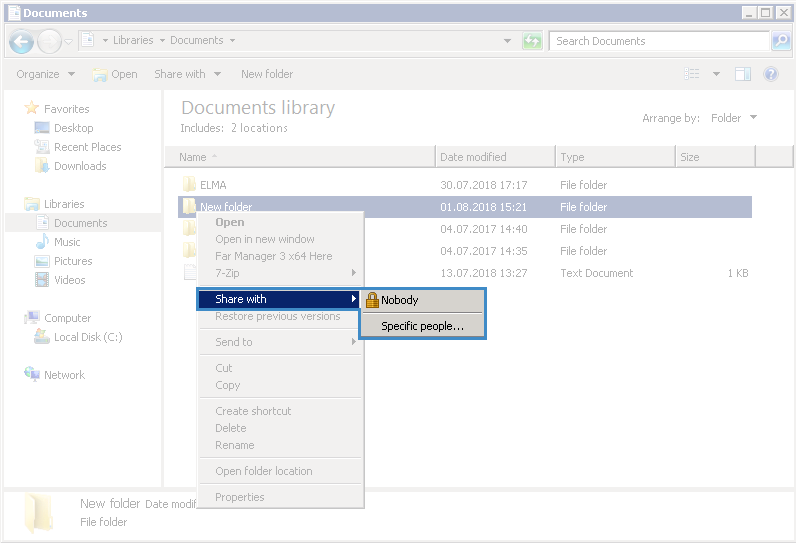Click the search magnifier icon
Image resolution: width=796 pixels, height=543 pixels.
pyautogui.click(x=781, y=41)
